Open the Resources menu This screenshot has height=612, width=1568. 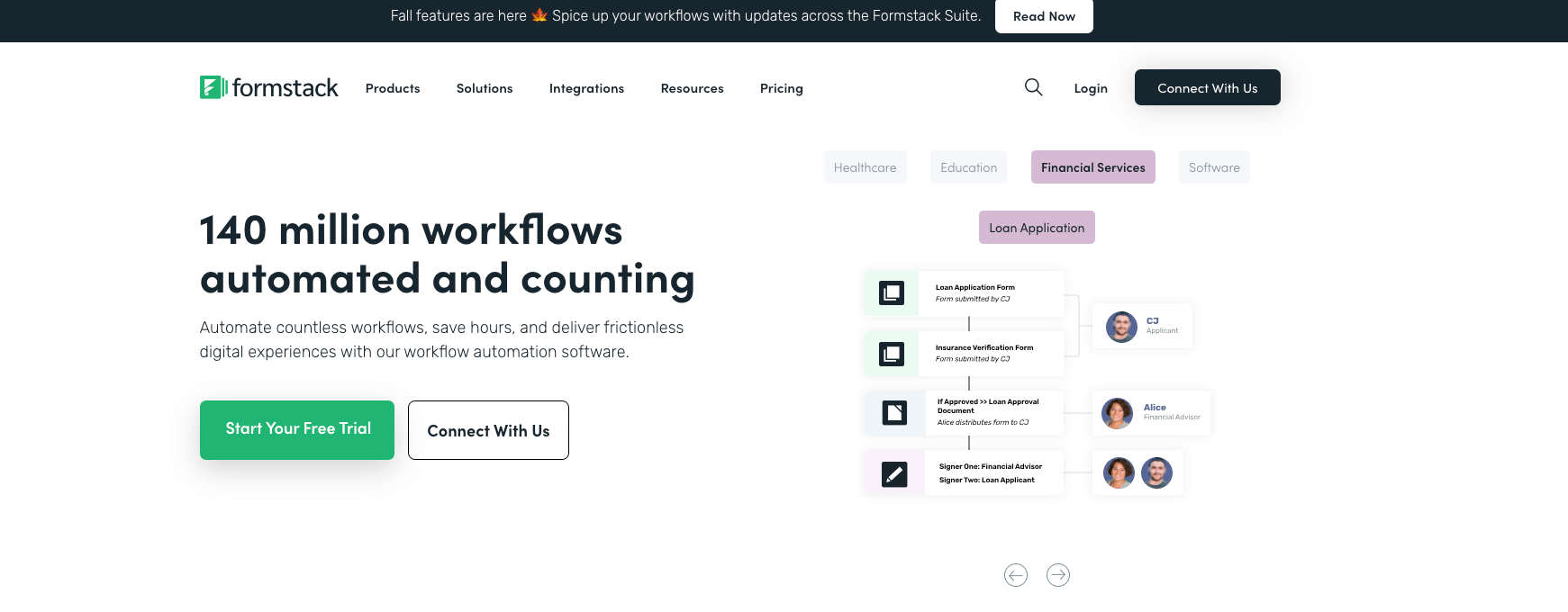692,88
